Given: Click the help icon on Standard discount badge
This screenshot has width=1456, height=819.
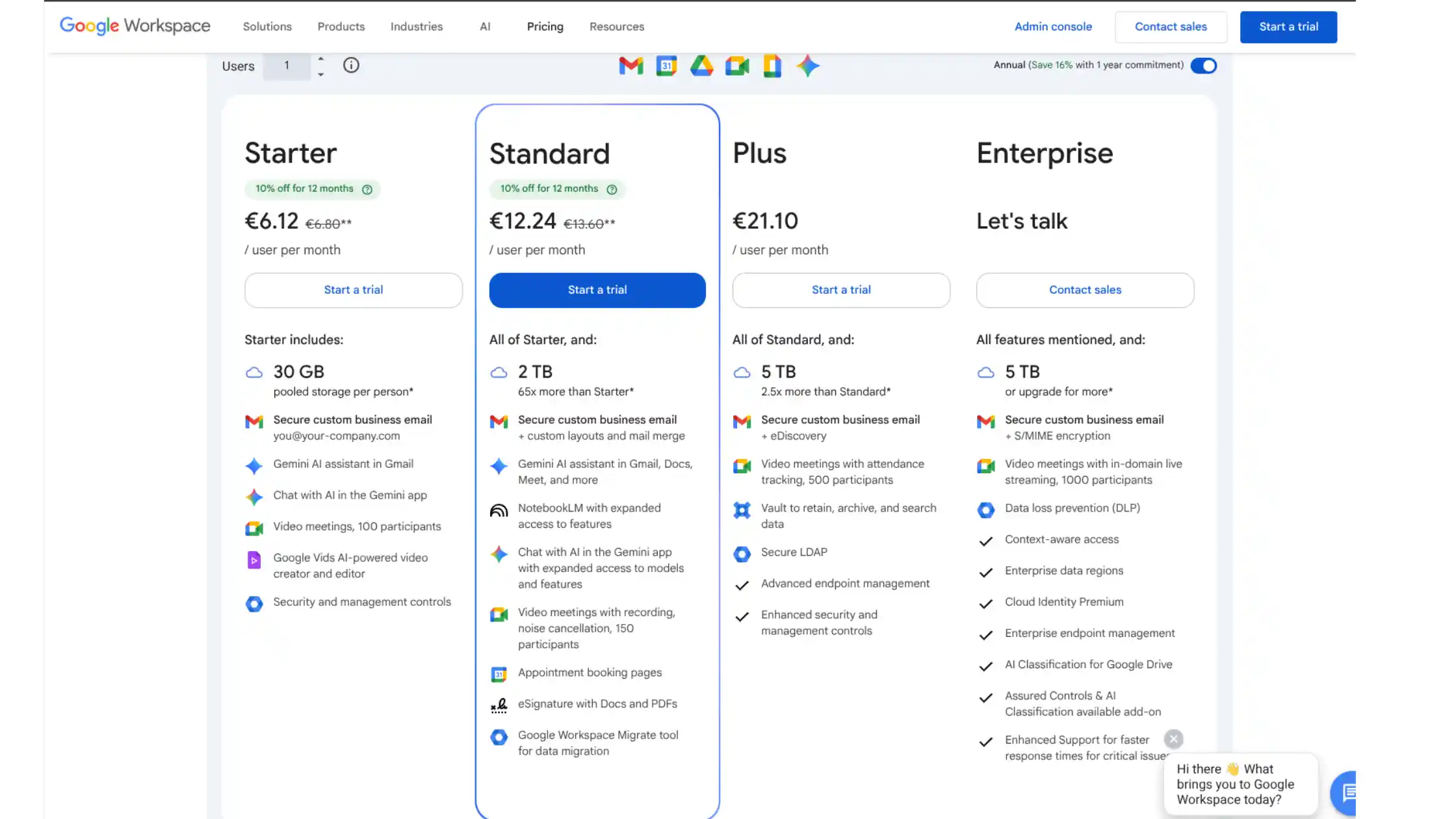Looking at the screenshot, I should pos(612,189).
